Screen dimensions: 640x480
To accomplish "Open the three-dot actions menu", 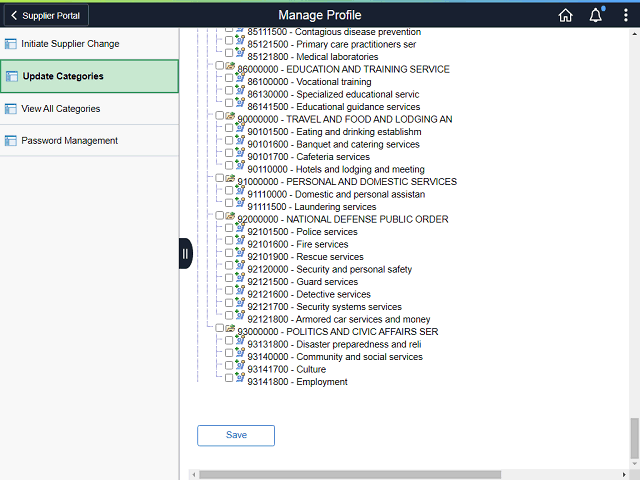I will (625, 15).
